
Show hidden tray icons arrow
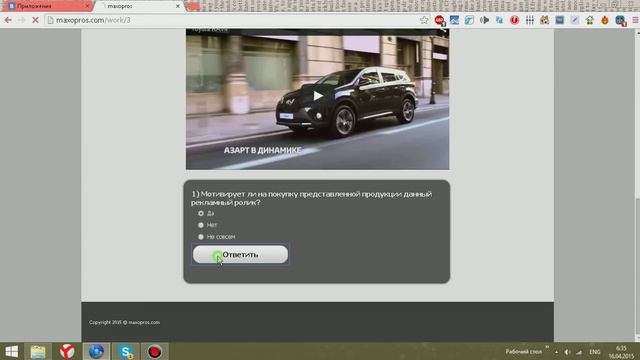pyautogui.click(x=556, y=352)
